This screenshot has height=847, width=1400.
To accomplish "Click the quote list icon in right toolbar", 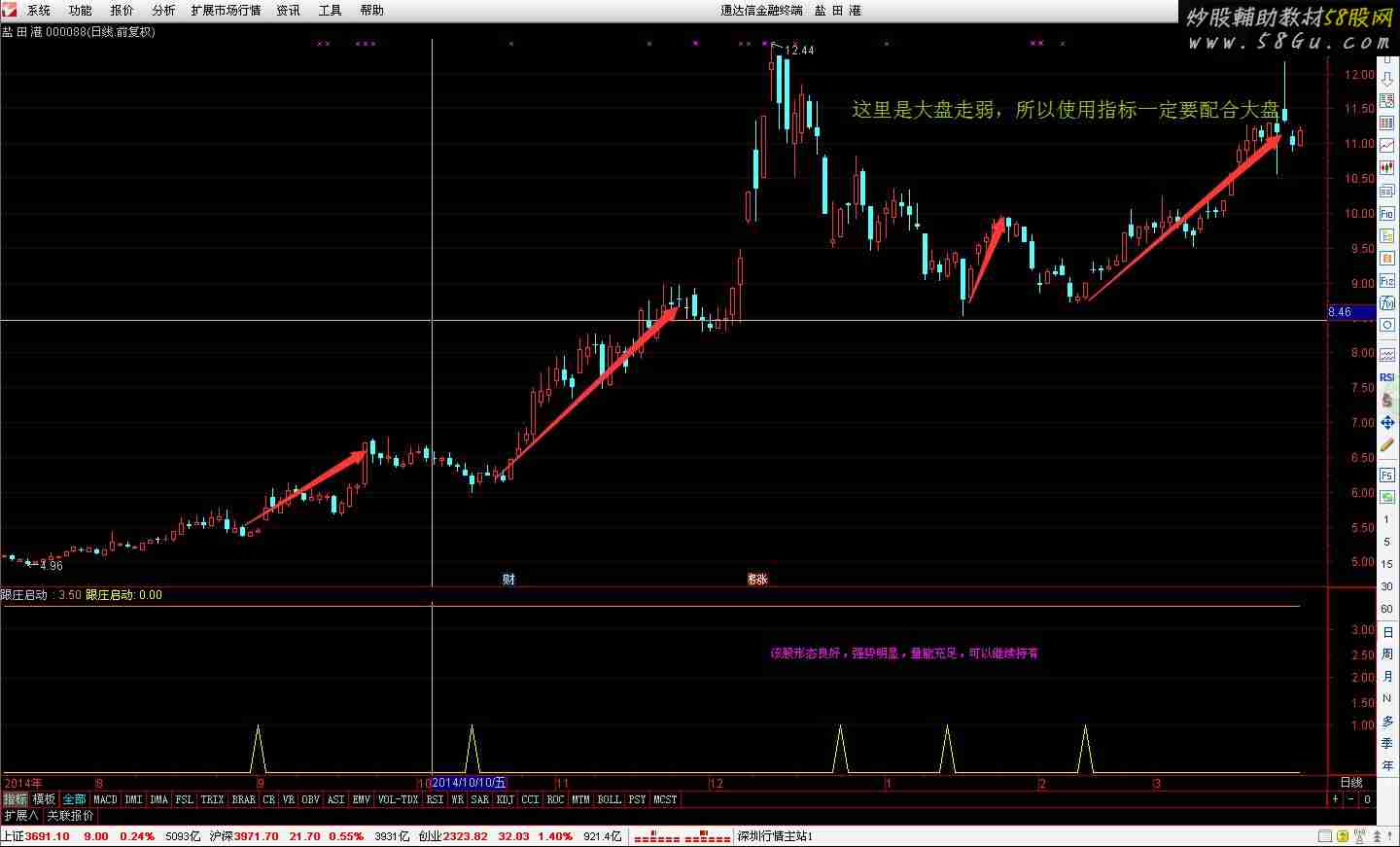I will pyautogui.click(x=1387, y=100).
